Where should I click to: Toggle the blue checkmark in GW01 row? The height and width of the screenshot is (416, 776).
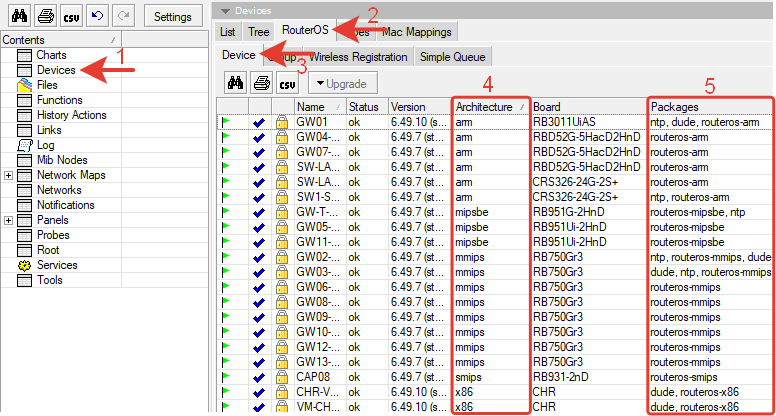click(x=259, y=123)
